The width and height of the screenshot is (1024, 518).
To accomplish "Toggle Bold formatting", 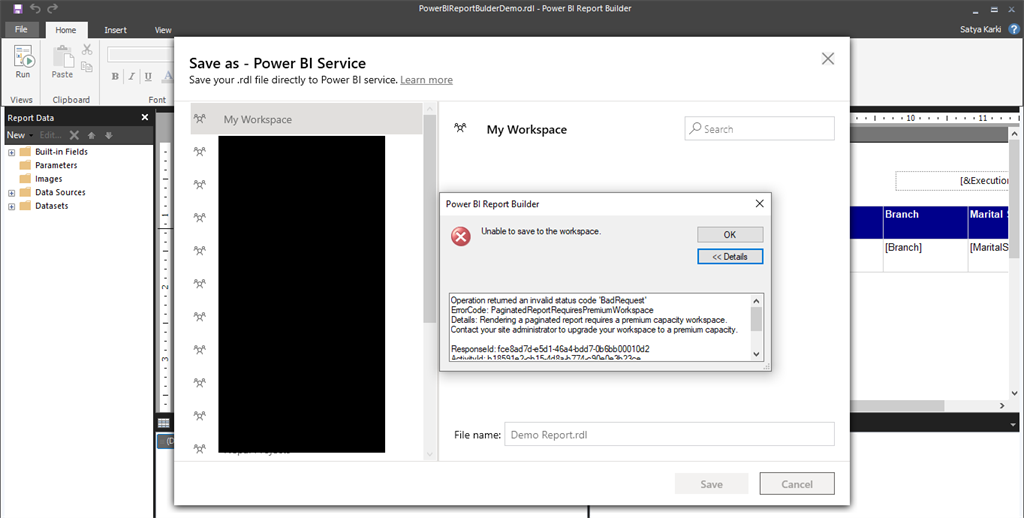I will point(115,76).
